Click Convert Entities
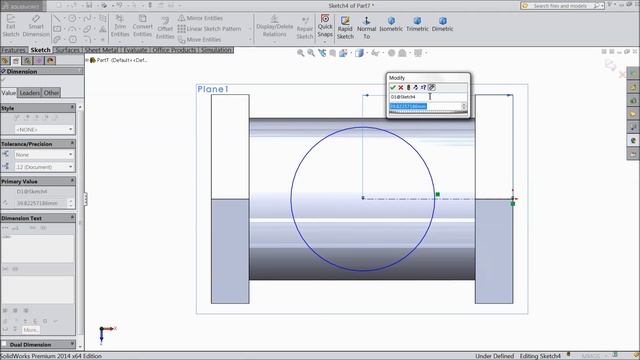640x360 pixels. 142,26
